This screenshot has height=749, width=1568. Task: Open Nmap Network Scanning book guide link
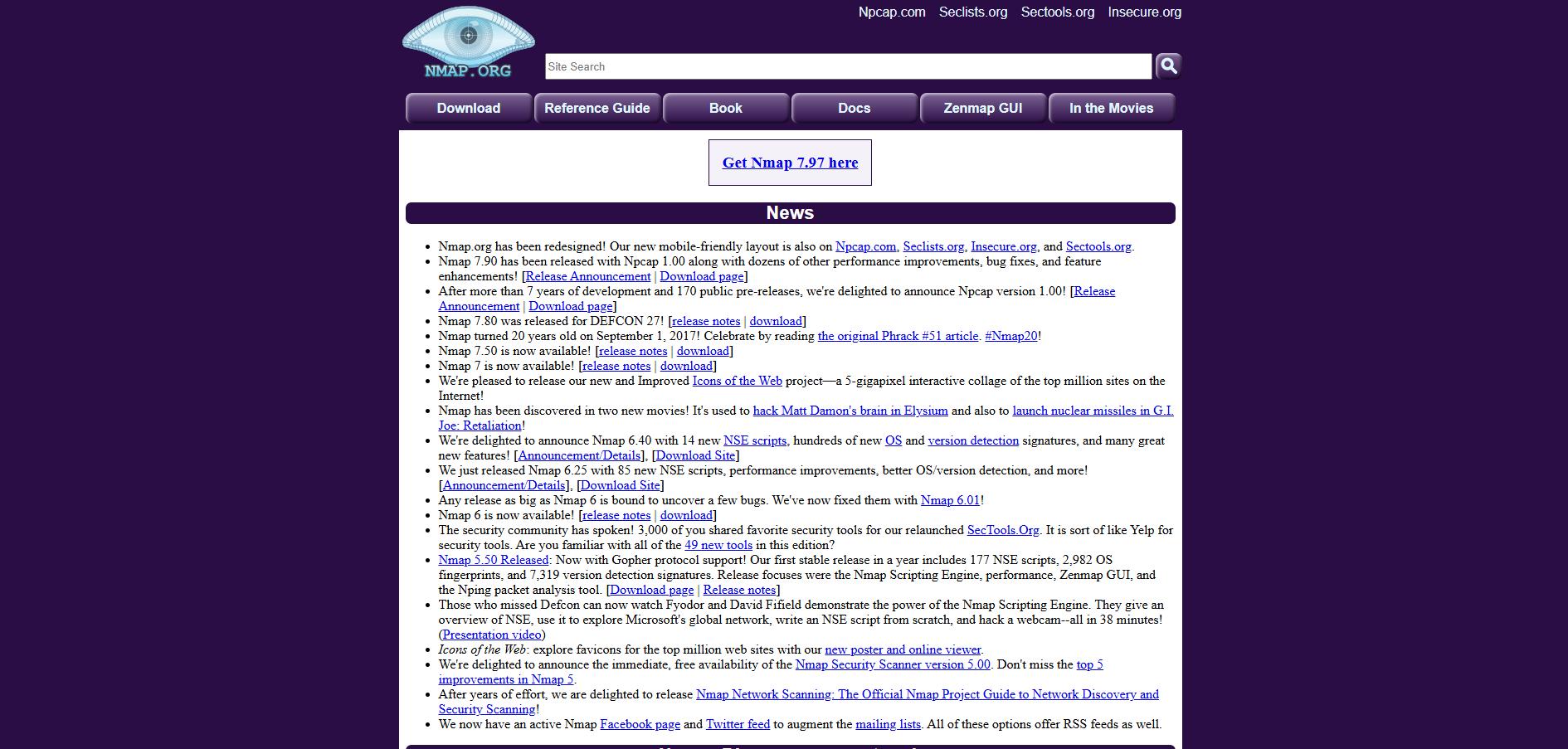[x=928, y=694]
